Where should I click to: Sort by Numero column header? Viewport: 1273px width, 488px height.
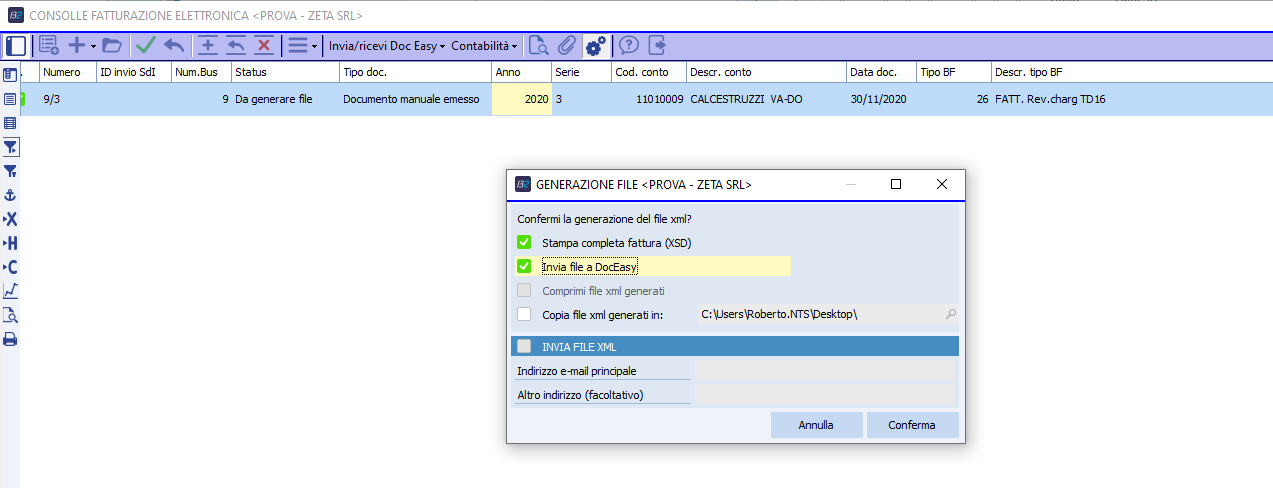pyautogui.click(x=67, y=72)
